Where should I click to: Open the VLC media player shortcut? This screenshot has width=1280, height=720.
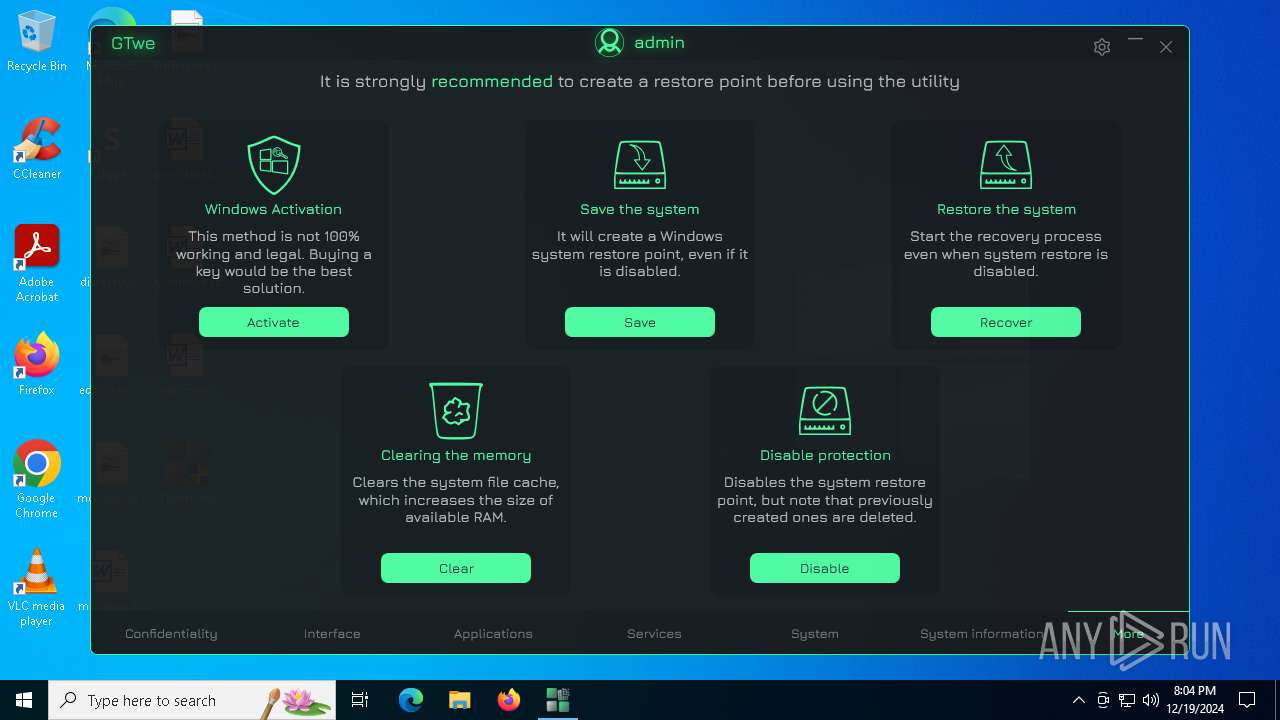tap(37, 588)
